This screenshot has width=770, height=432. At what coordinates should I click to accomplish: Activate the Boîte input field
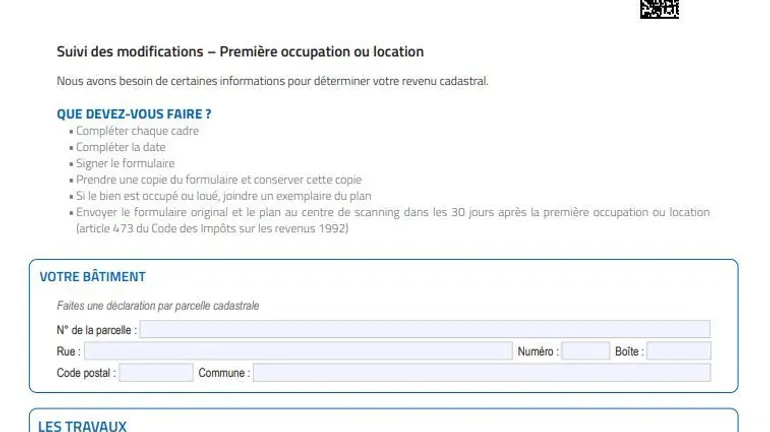click(x=678, y=351)
